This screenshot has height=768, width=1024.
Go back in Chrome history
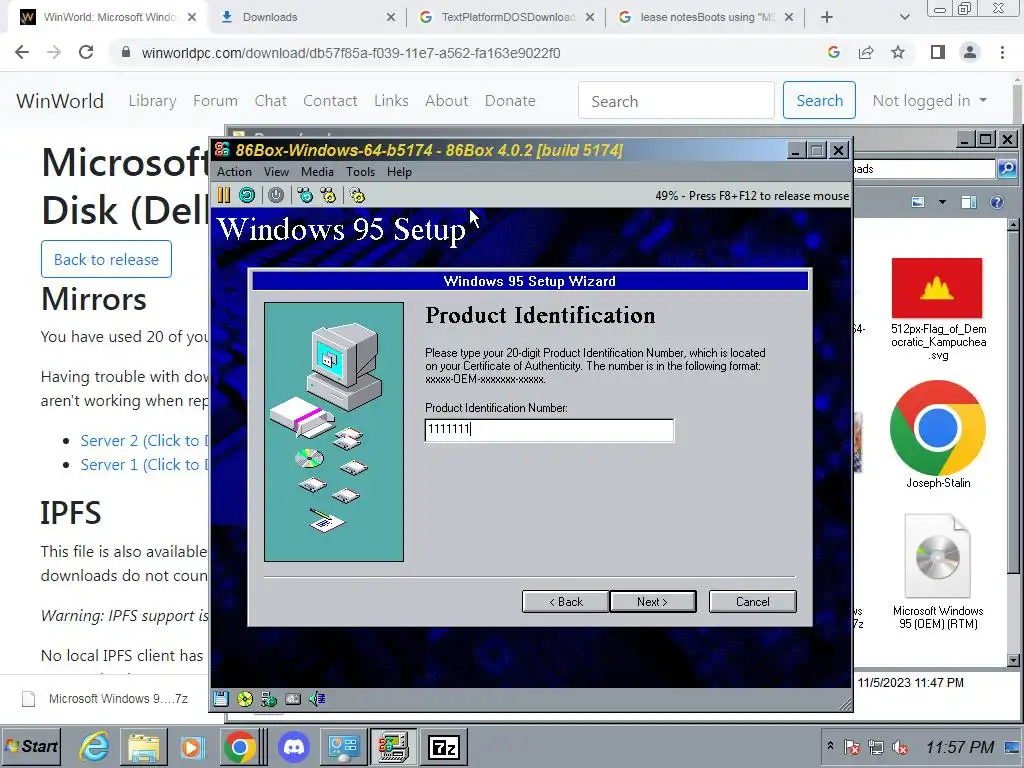[x=22, y=52]
